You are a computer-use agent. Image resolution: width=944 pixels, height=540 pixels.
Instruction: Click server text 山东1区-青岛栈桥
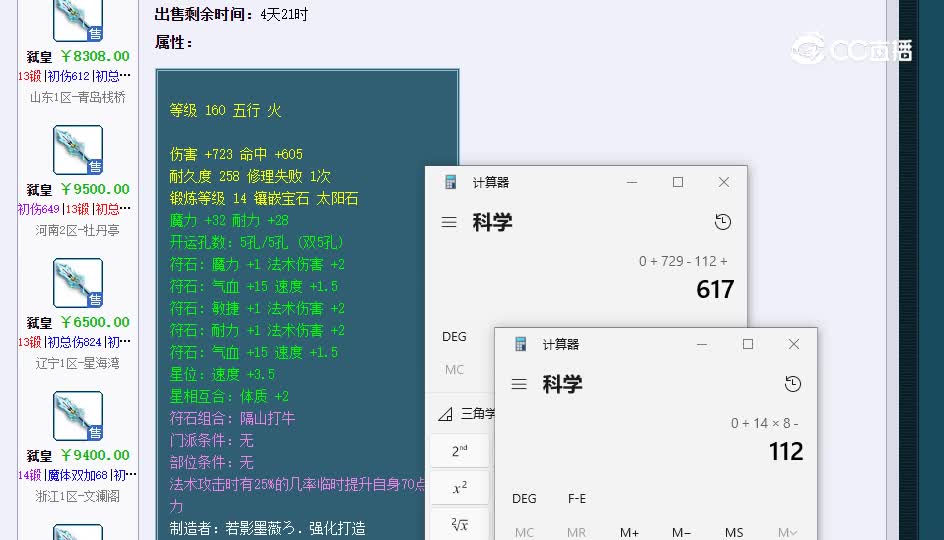(x=78, y=97)
